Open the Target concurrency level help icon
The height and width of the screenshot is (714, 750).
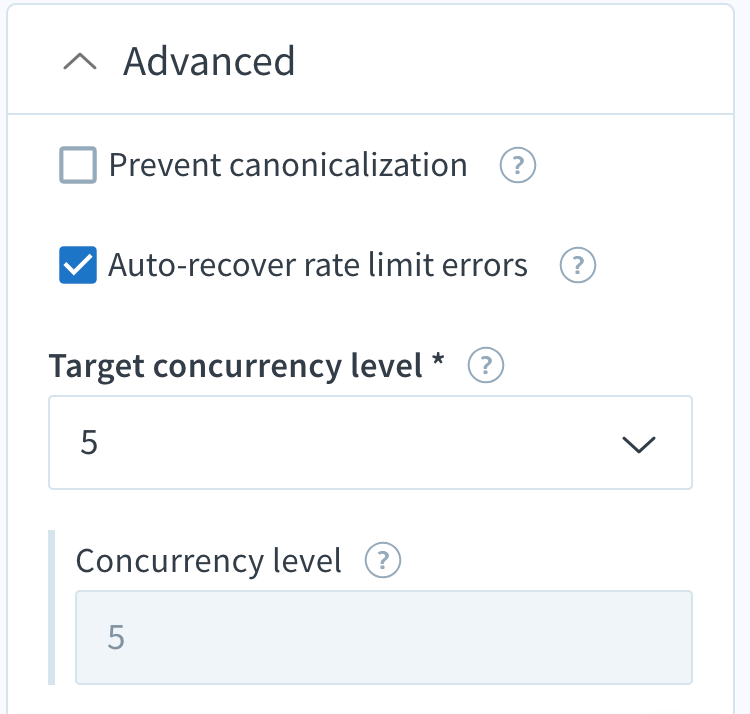485,365
